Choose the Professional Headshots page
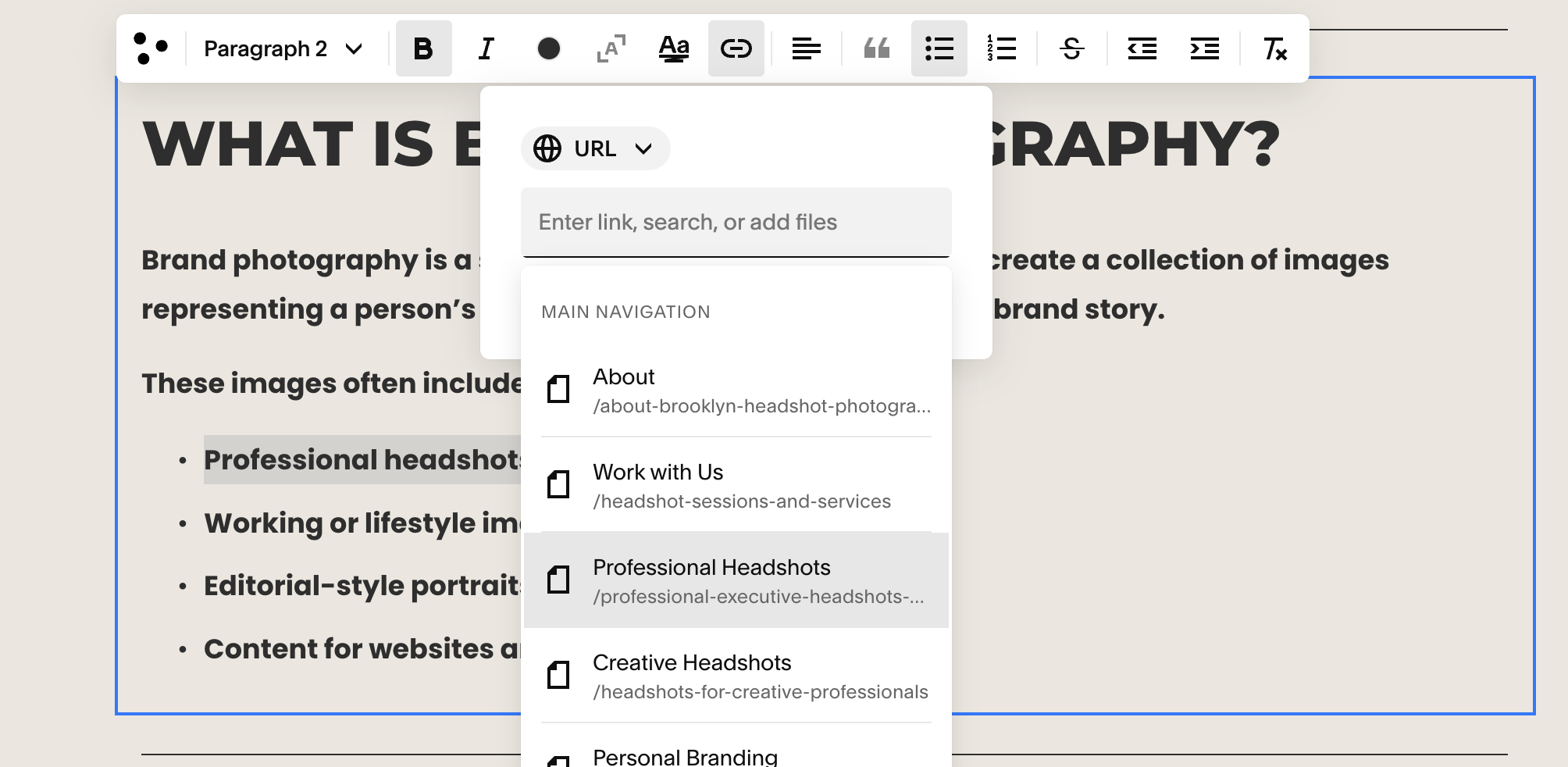The image size is (1568, 767). pos(736,580)
